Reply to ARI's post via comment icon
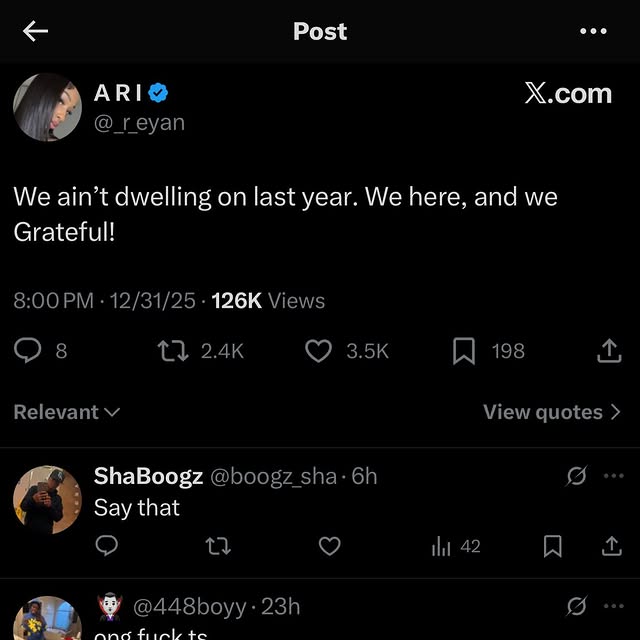 tap(29, 351)
